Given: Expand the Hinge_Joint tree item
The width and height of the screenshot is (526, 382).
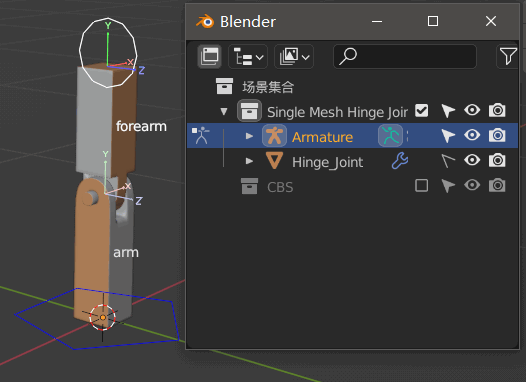Looking at the screenshot, I should [249, 161].
